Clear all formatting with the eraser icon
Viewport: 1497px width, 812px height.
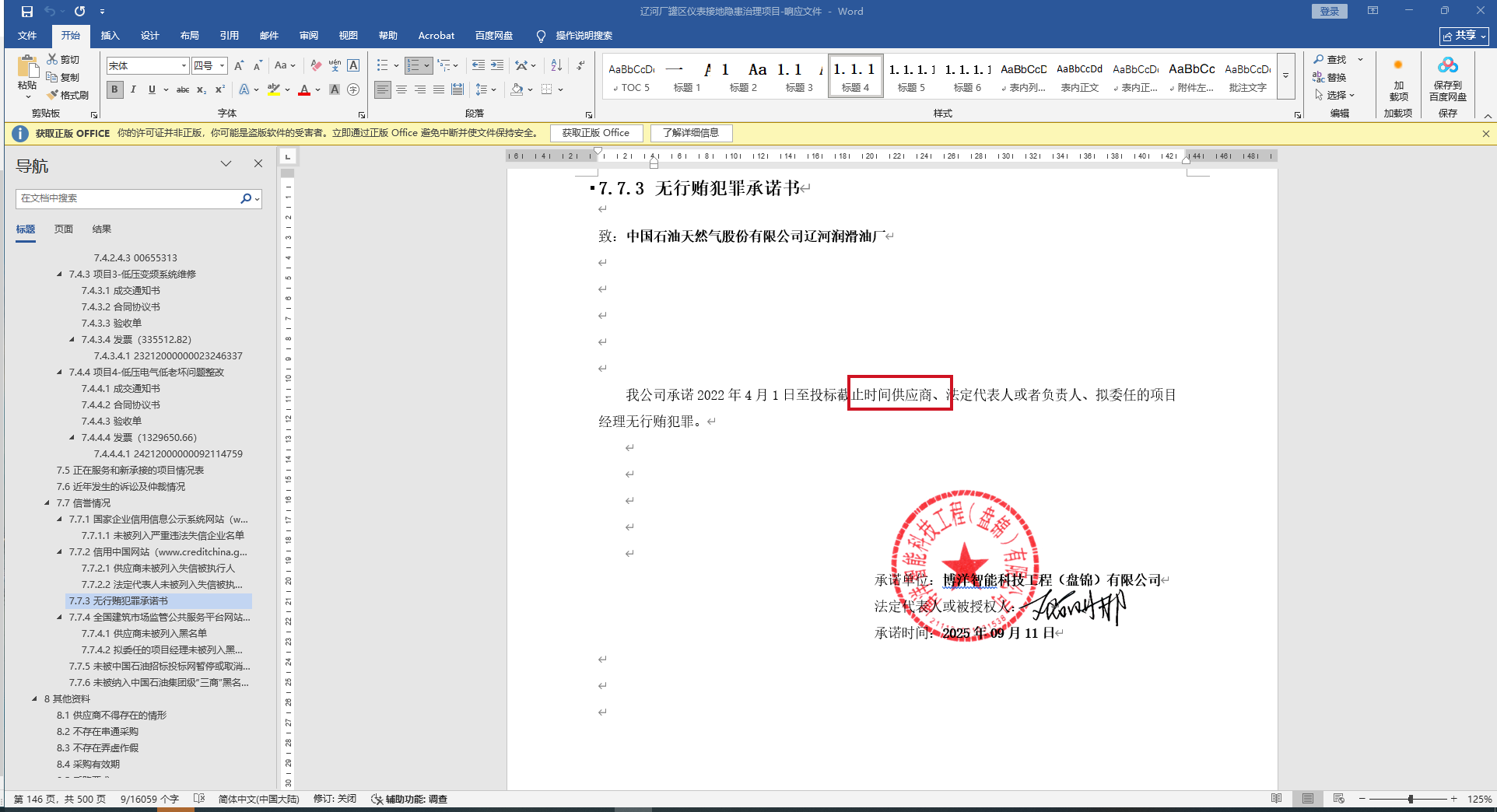(x=315, y=66)
